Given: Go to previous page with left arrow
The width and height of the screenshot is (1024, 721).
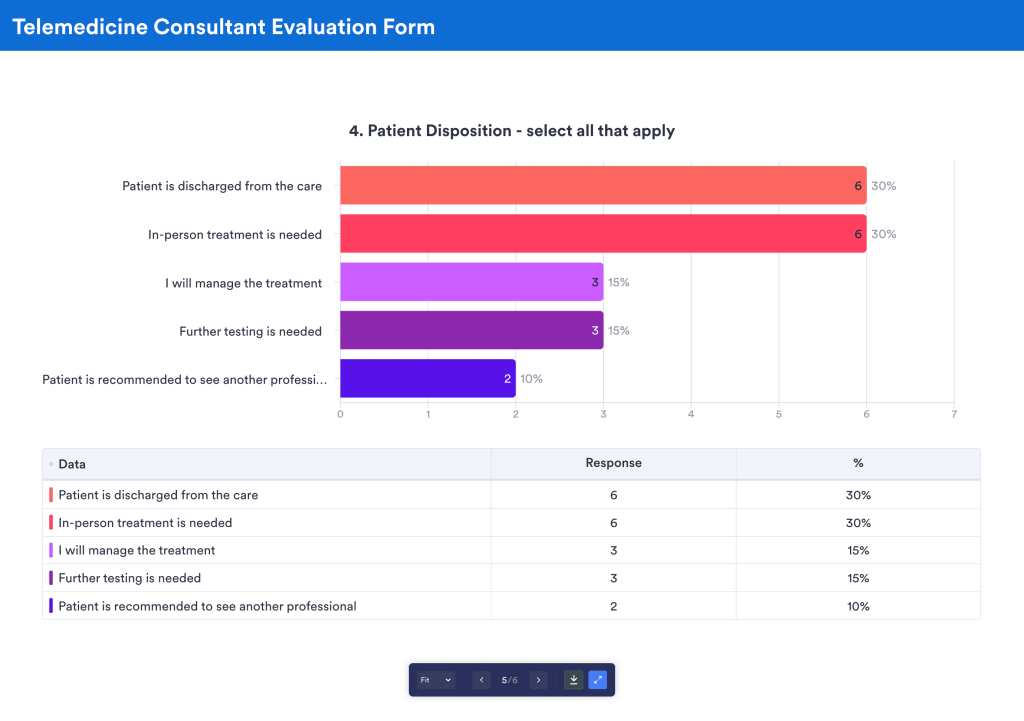Looking at the screenshot, I should (481, 679).
